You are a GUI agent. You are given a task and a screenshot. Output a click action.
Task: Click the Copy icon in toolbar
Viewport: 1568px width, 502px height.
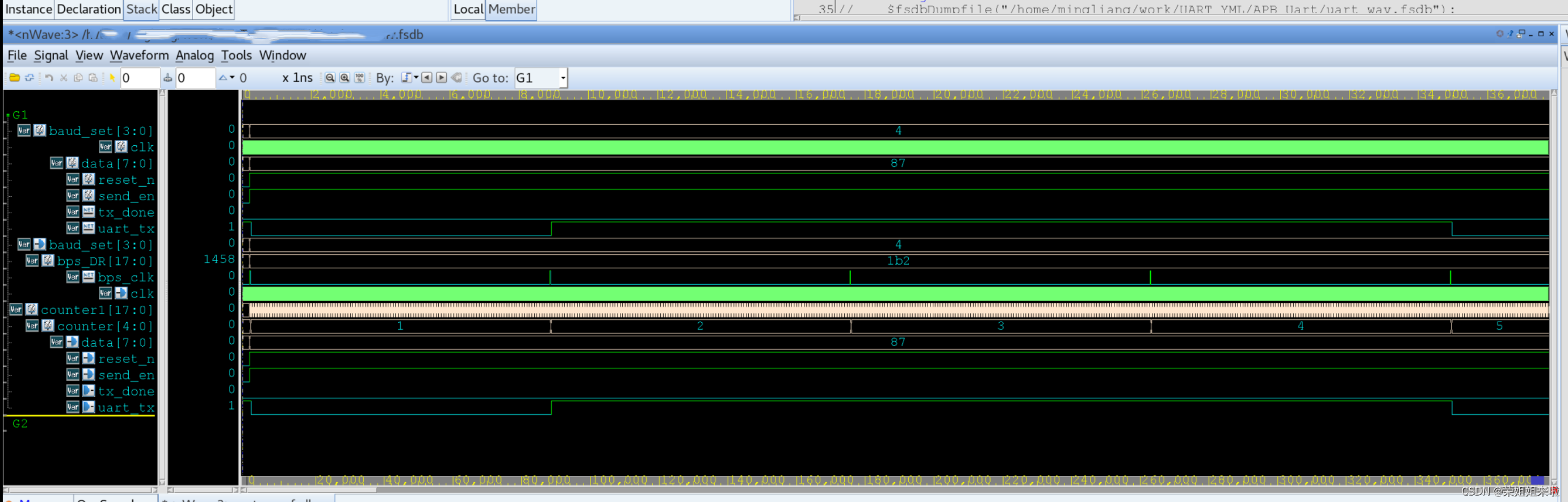[x=78, y=78]
